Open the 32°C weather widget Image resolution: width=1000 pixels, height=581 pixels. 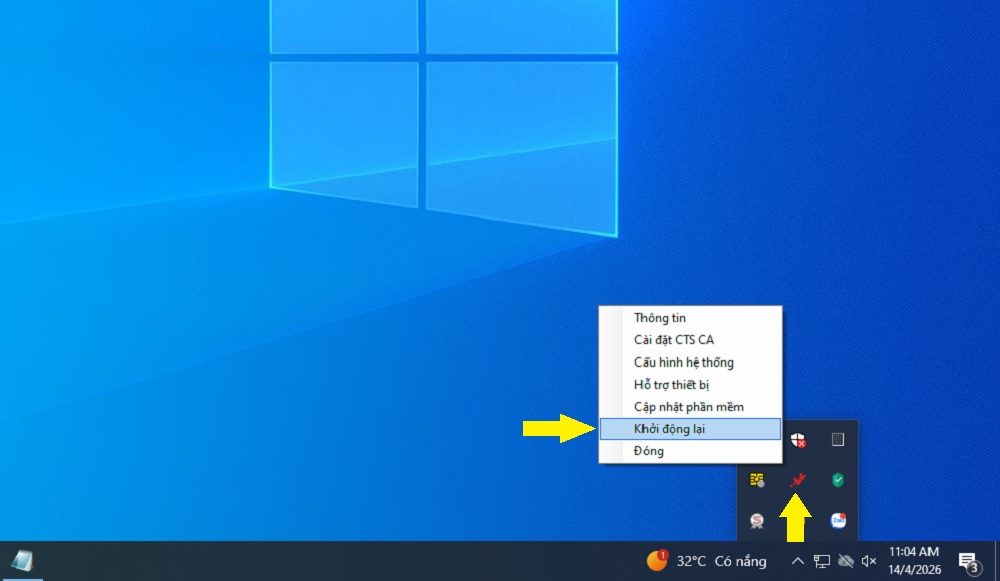pos(706,561)
